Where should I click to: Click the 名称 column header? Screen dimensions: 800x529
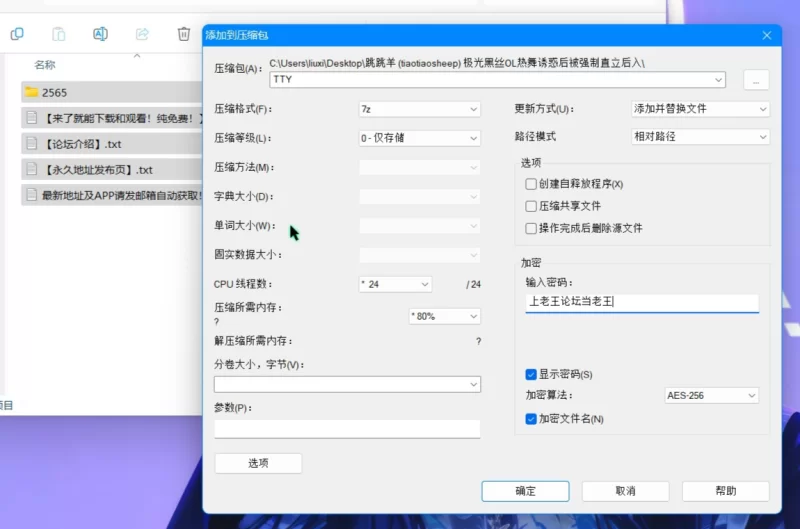click(45, 65)
